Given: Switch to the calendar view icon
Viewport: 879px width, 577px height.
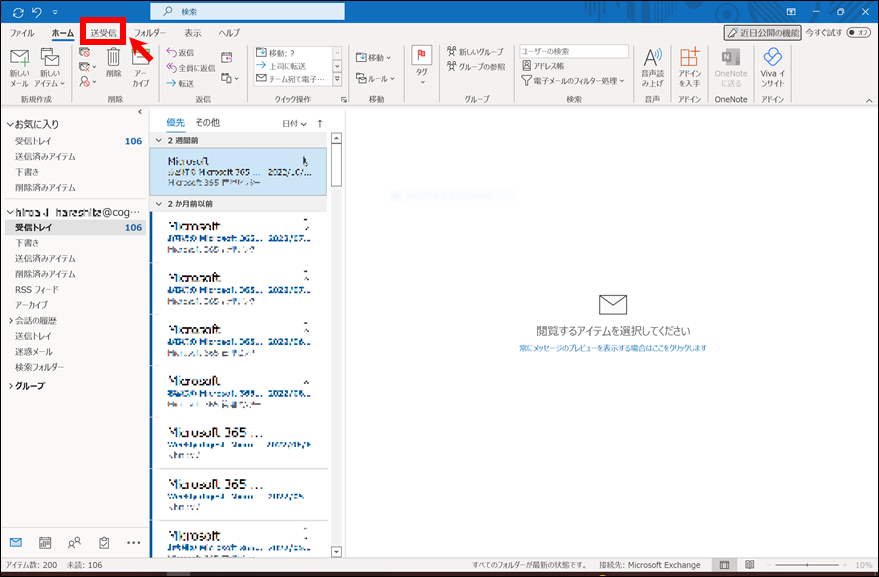Looking at the screenshot, I should click(45, 542).
